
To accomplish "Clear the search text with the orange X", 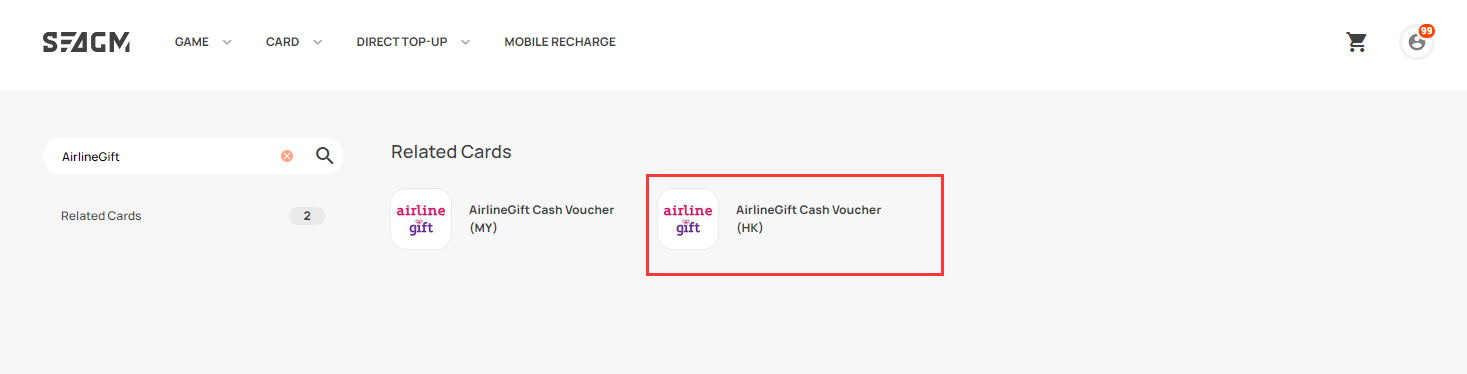I will coord(287,156).
